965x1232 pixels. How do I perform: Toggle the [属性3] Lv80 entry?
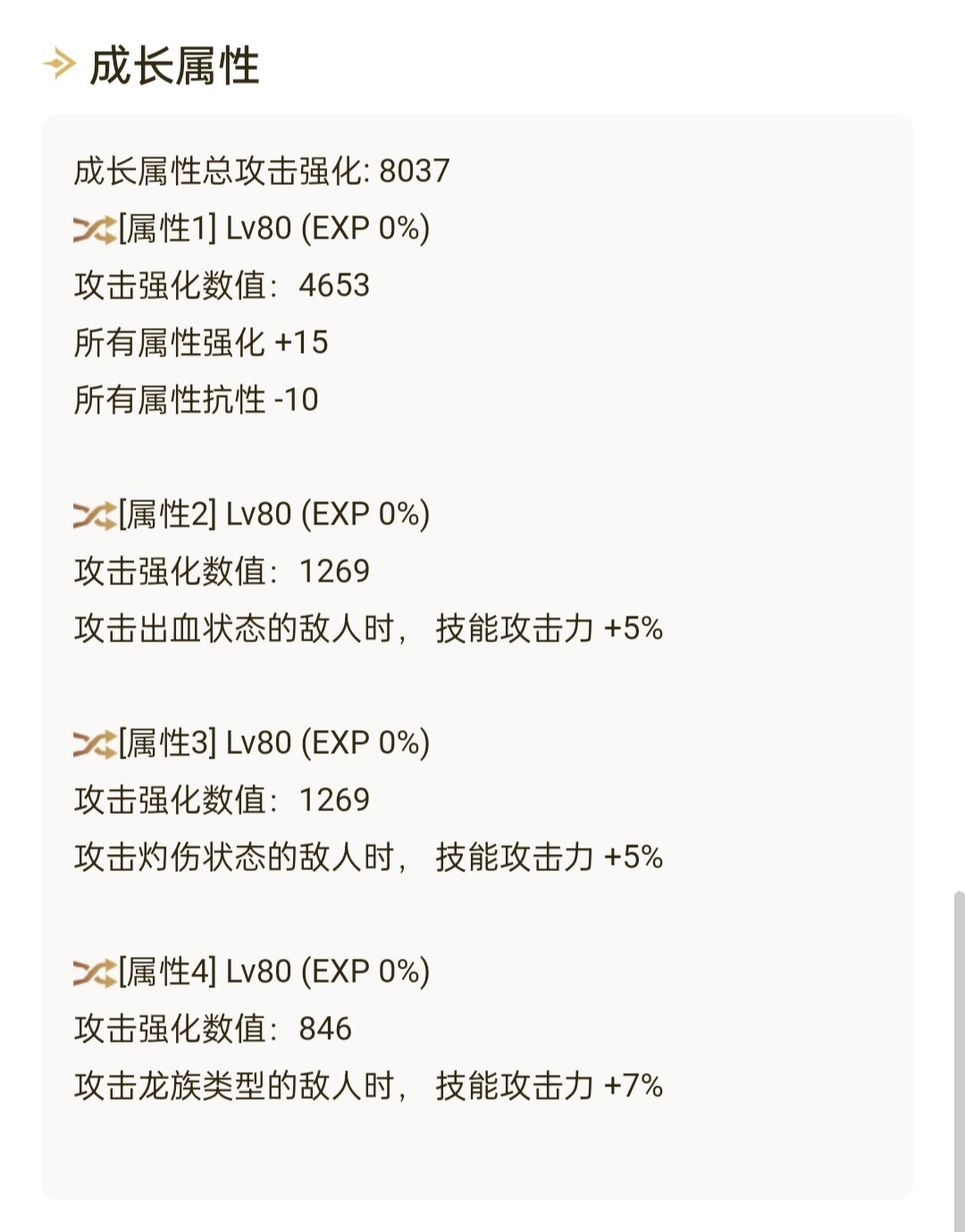(x=268, y=741)
